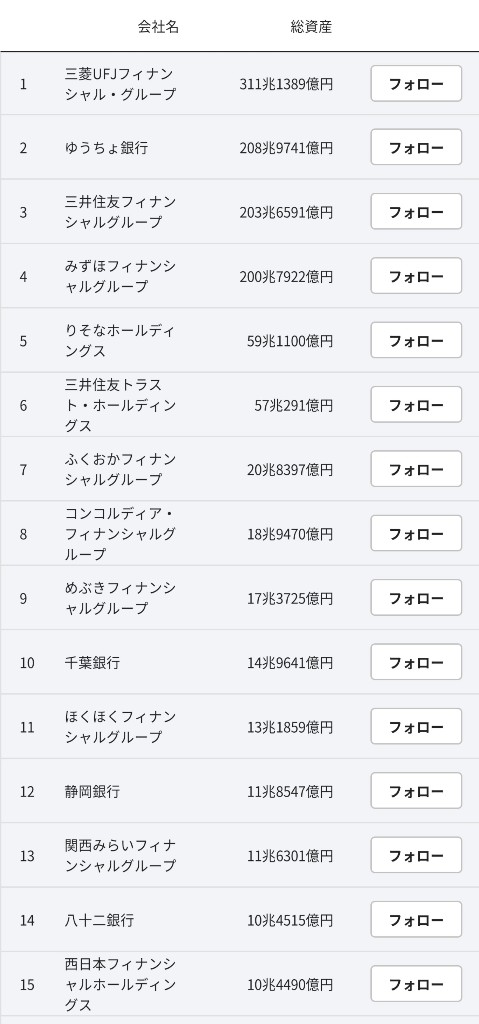479x1024 pixels.
Task: Select the 総資産 column header
Action: pos(311,27)
